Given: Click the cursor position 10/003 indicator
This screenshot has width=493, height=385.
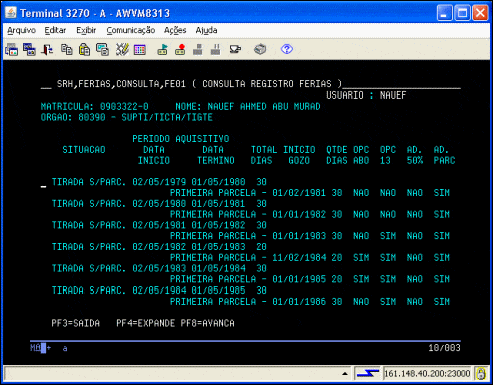Looking at the screenshot, I should (x=444, y=348).
